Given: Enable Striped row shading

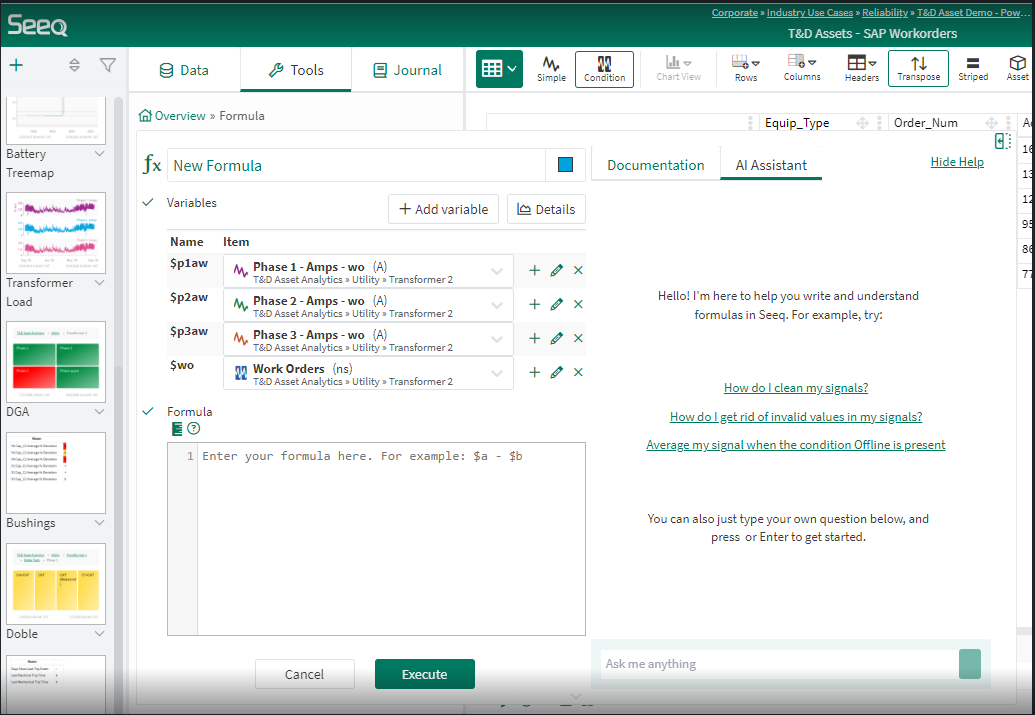Looking at the screenshot, I should pyautogui.click(x=973, y=68).
